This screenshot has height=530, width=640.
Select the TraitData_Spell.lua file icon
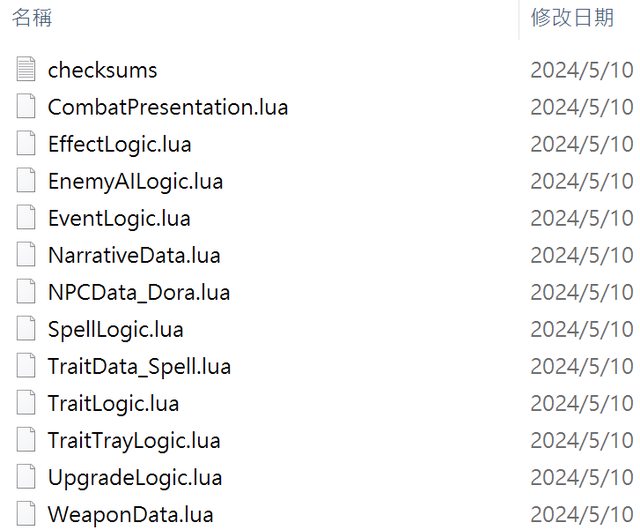coord(26,365)
